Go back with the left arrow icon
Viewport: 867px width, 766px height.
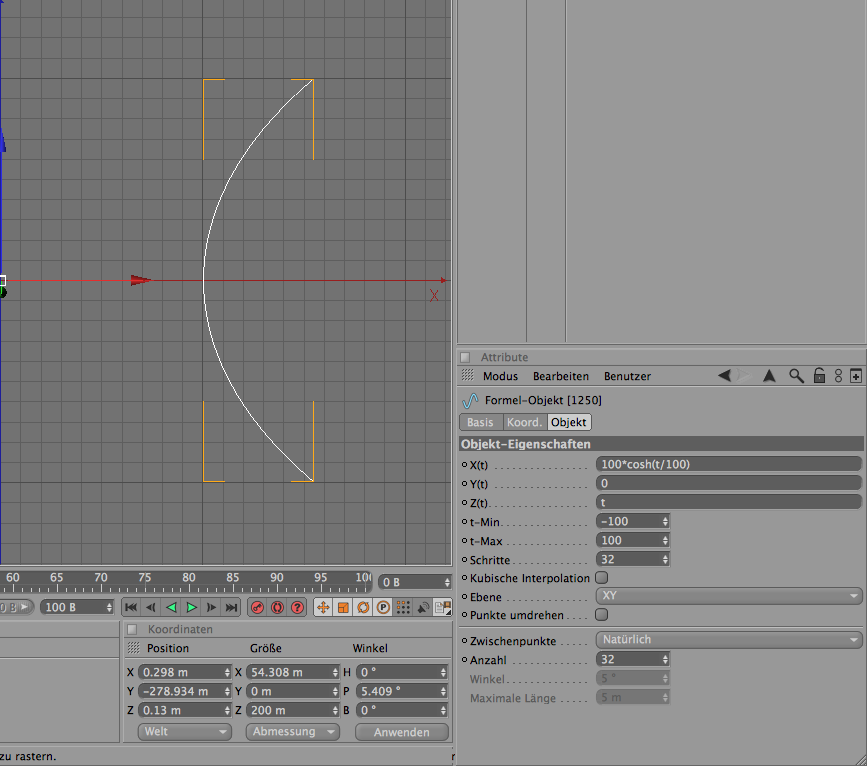pos(724,376)
